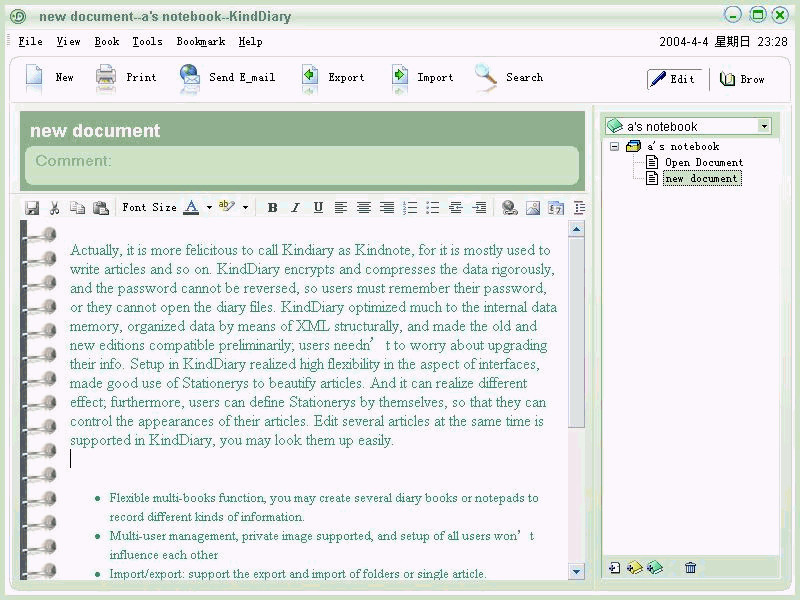Screen dimensions: 800x600
Task: Switch to Edit mode
Action: click(x=674, y=79)
